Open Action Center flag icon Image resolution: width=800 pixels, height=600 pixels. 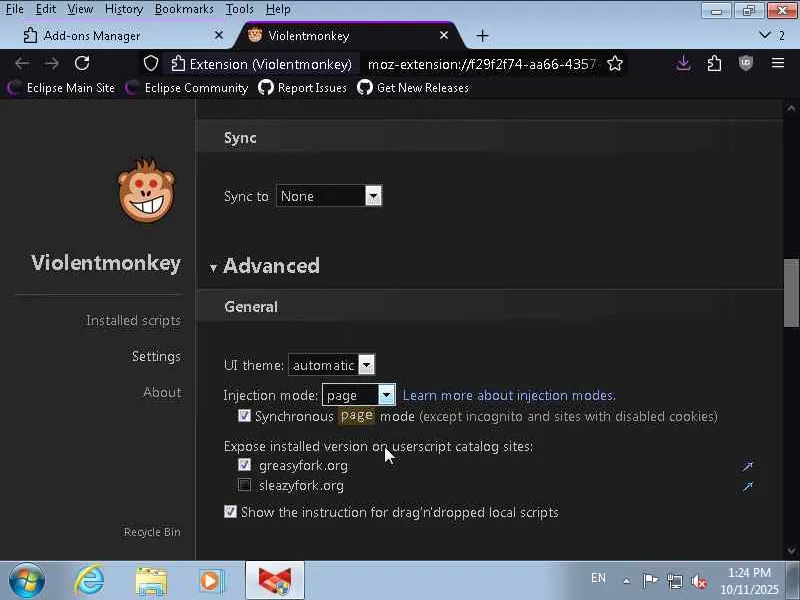[x=650, y=580]
